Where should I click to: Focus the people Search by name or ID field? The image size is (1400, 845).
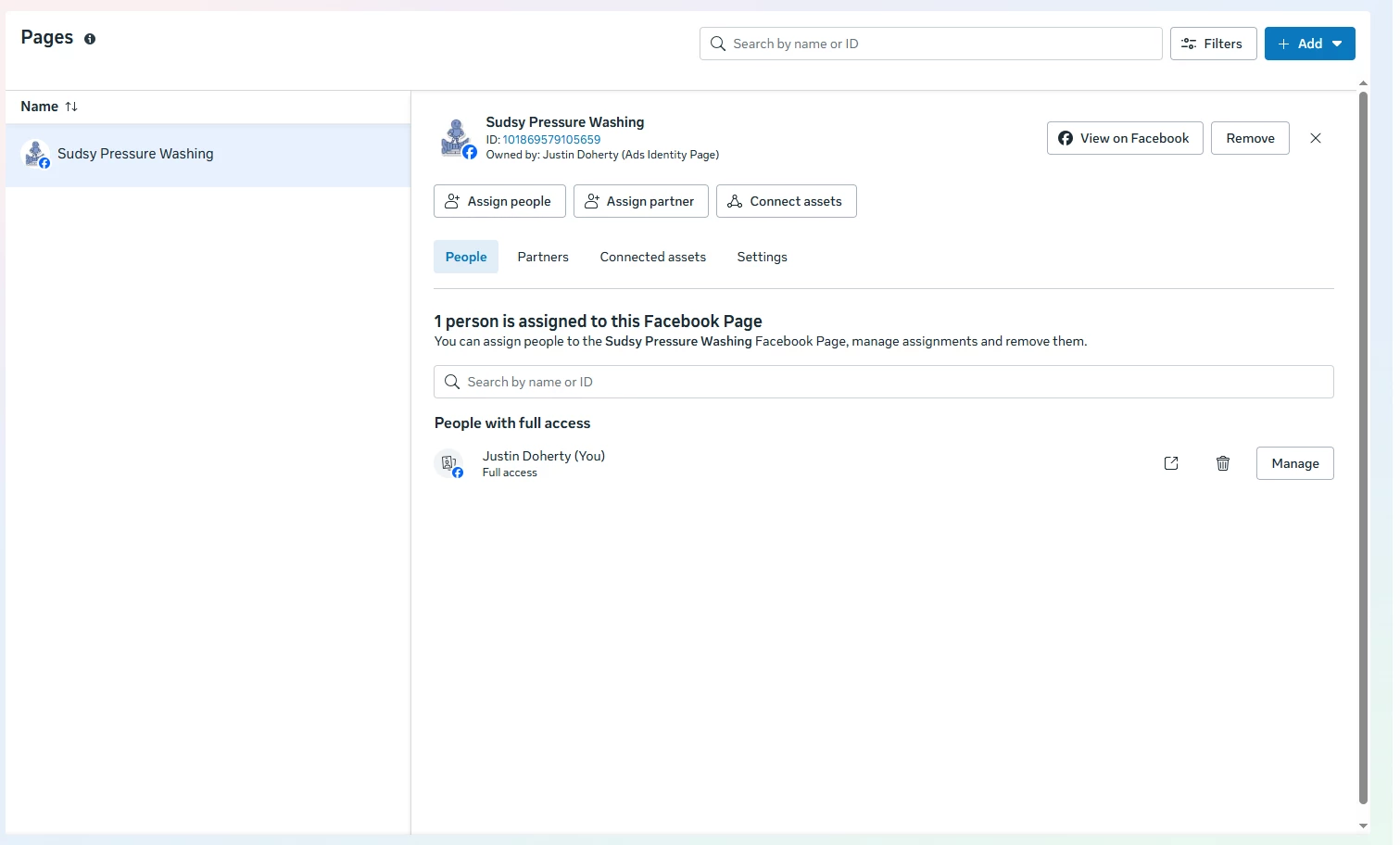[x=883, y=382]
